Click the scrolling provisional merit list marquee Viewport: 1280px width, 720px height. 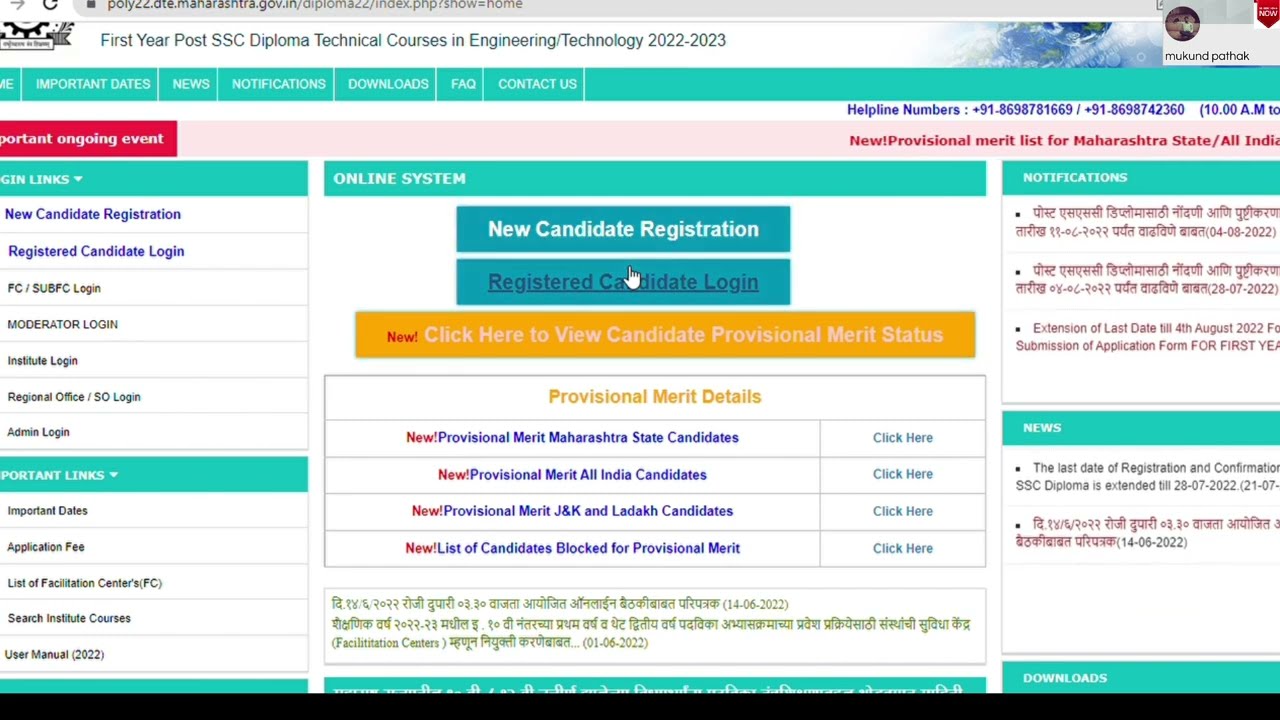pos(1064,140)
